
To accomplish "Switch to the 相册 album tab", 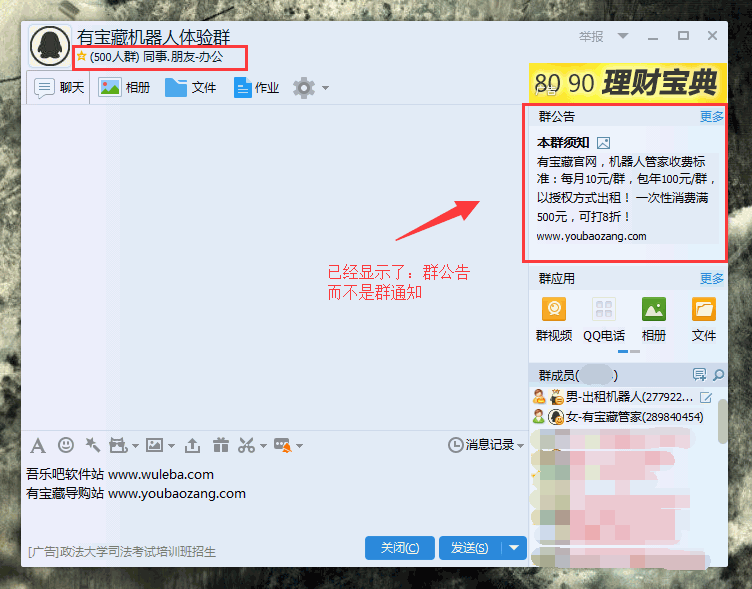I will click(125, 88).
